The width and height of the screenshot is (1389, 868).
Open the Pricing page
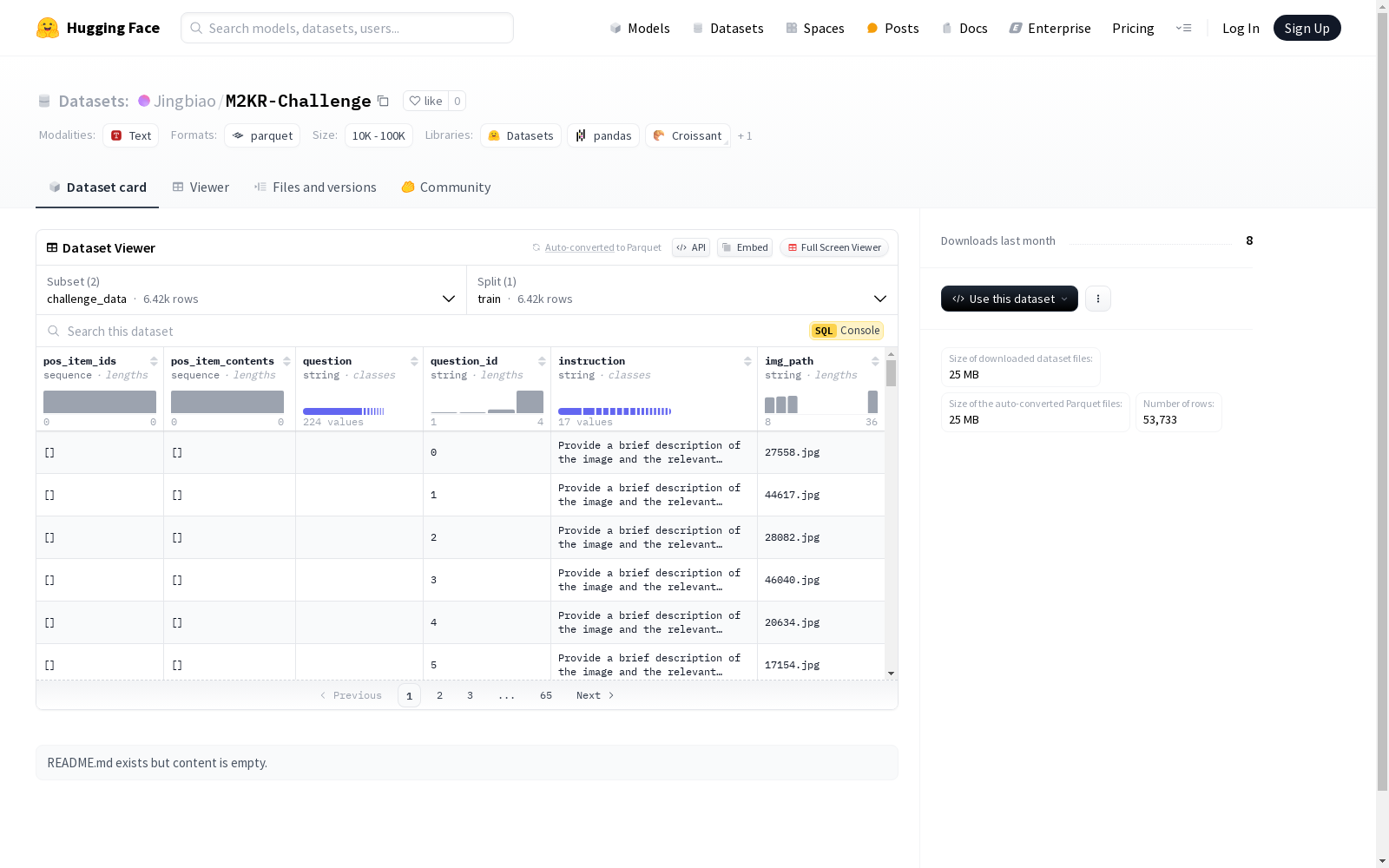tap(1133, 28)
